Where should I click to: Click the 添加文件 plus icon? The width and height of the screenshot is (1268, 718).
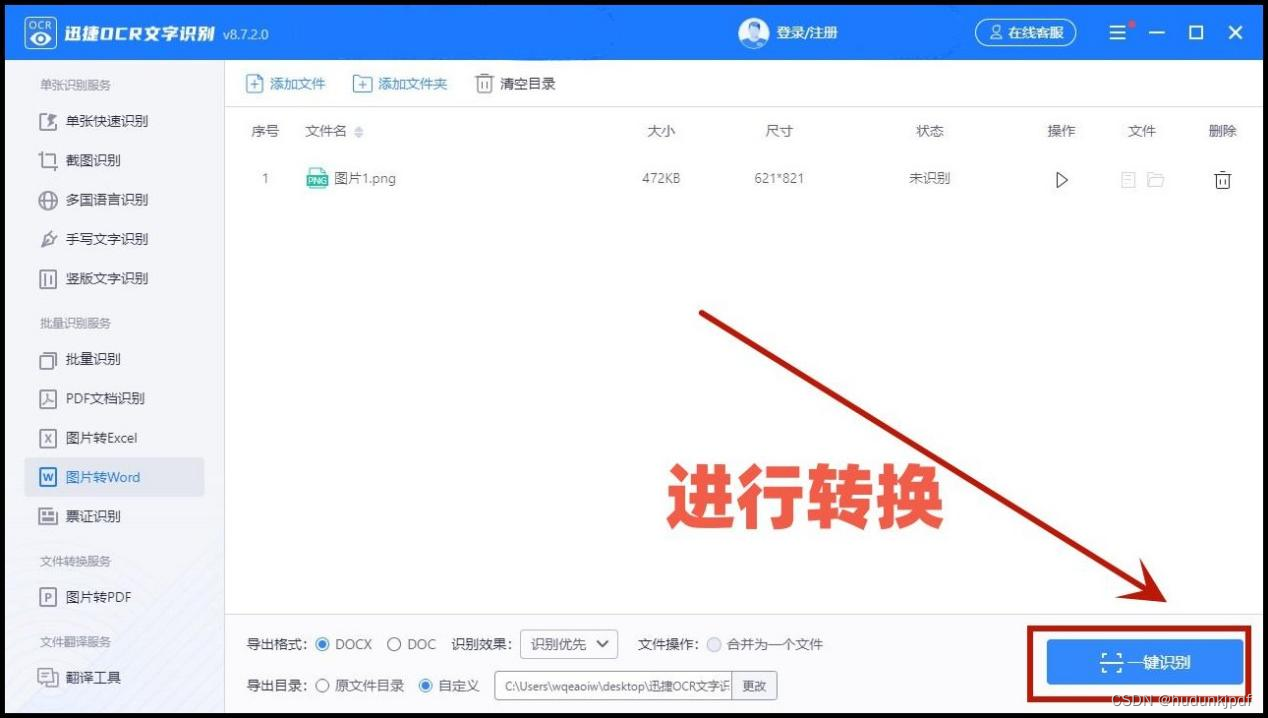[x=255, y=84]
